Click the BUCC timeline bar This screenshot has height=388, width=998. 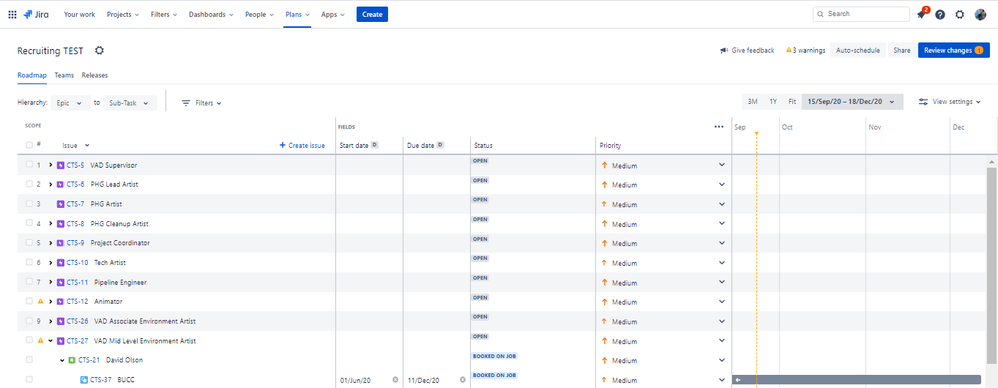click(x=856, y=380)
